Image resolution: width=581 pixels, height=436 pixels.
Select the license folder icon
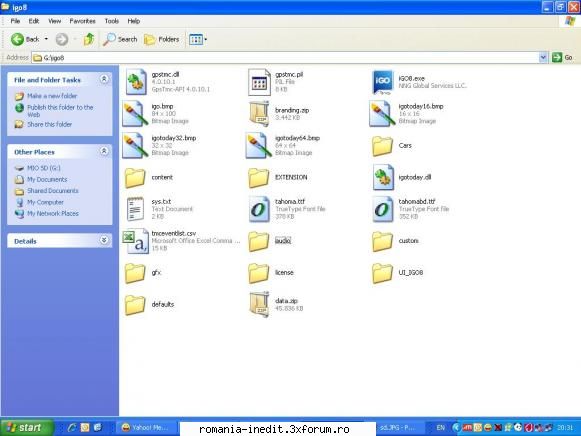tap(258, 273)
